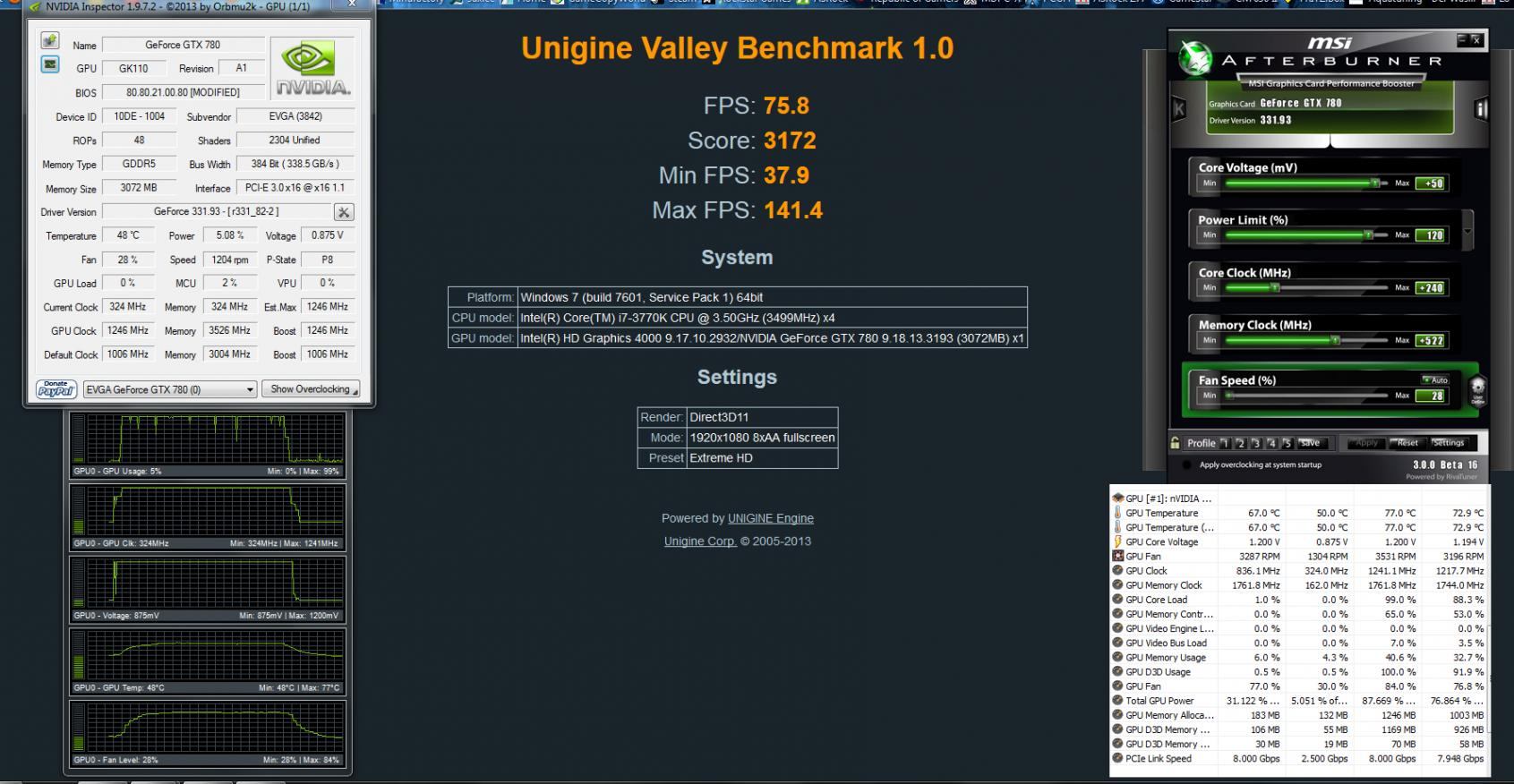
Task: Adjust the Power Limit slider
Action: [1307, 235]
